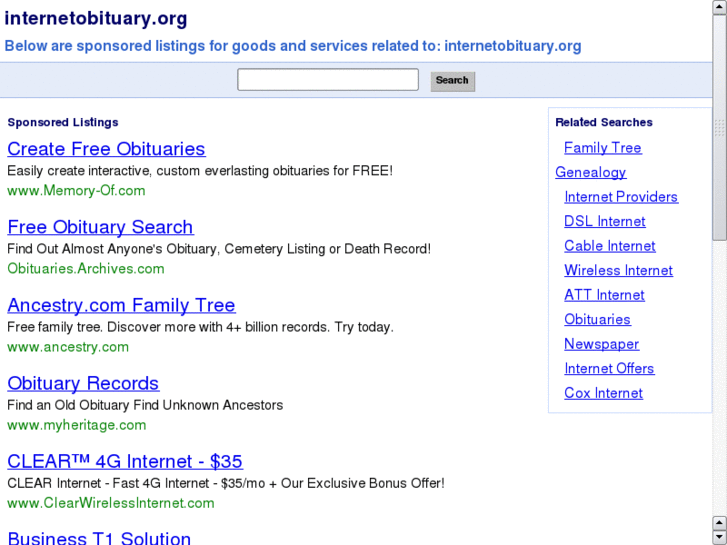Select DSL Internet related search
Image resolution: width=727 pixels, height=545 pixels.
coord(605,222)
